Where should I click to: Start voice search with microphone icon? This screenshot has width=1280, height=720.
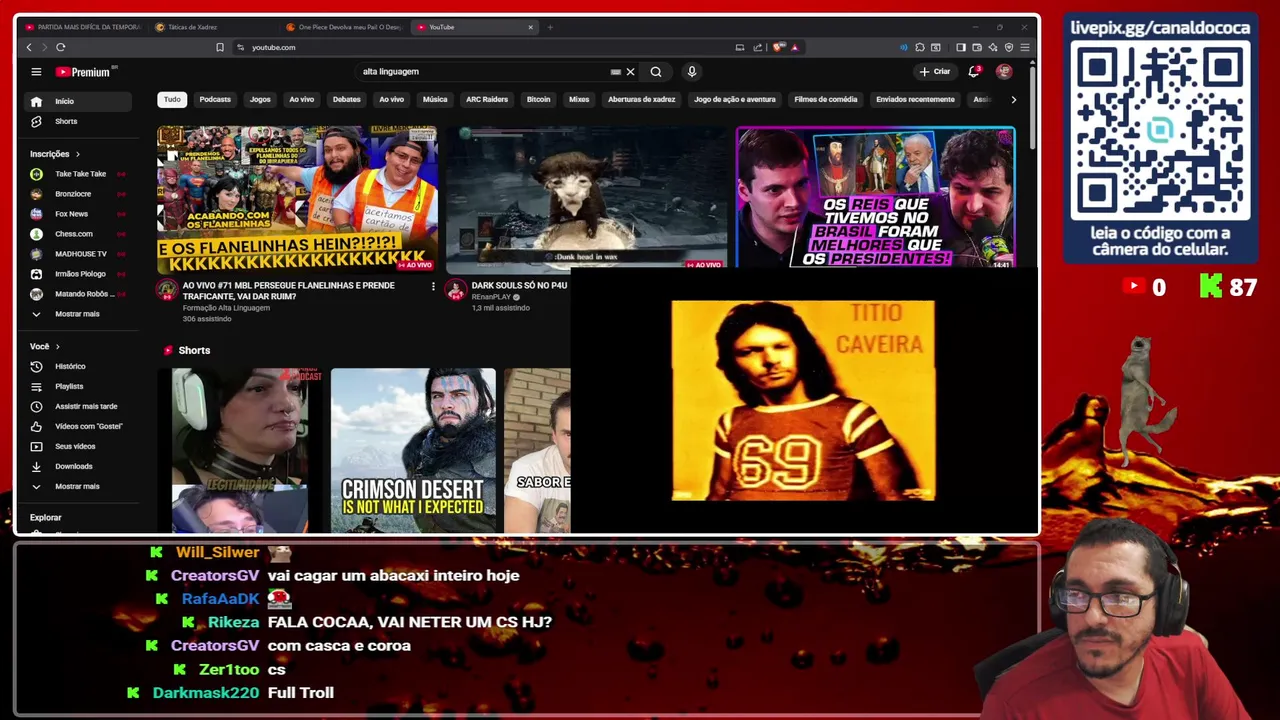click(x=691, y=72)
